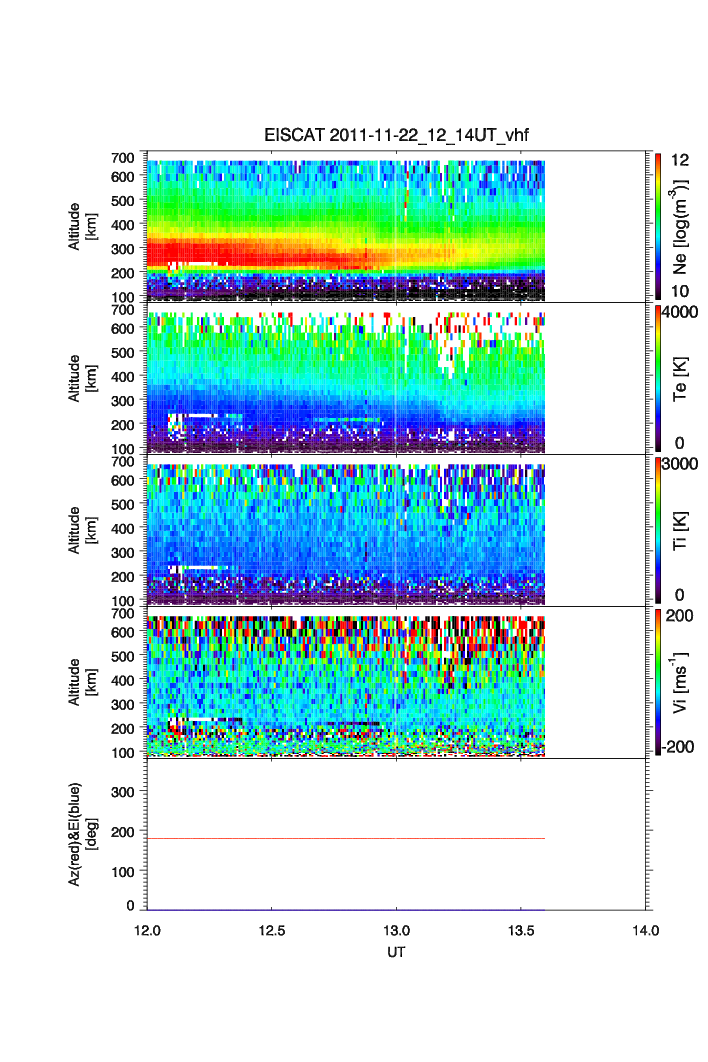Click the 10 value on Ne colorbar
This screenshot has width=708, height=1062.
(x=680, y=291)
